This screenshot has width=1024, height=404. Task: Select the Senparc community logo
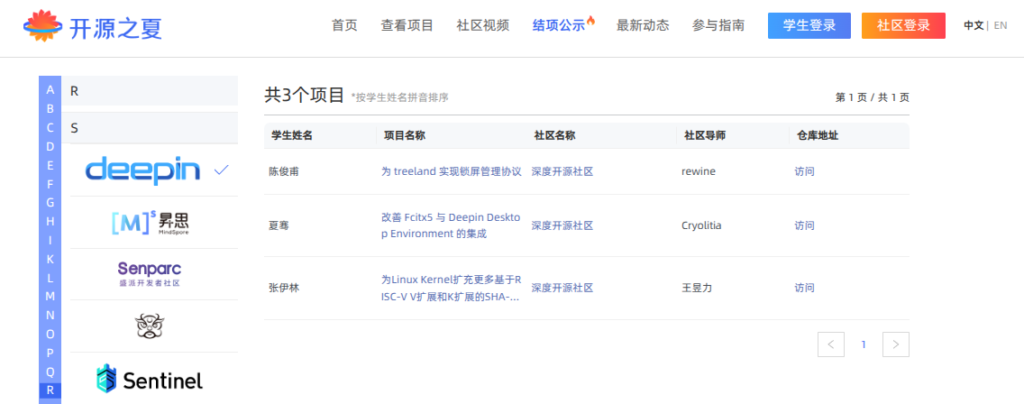(149, 274)
